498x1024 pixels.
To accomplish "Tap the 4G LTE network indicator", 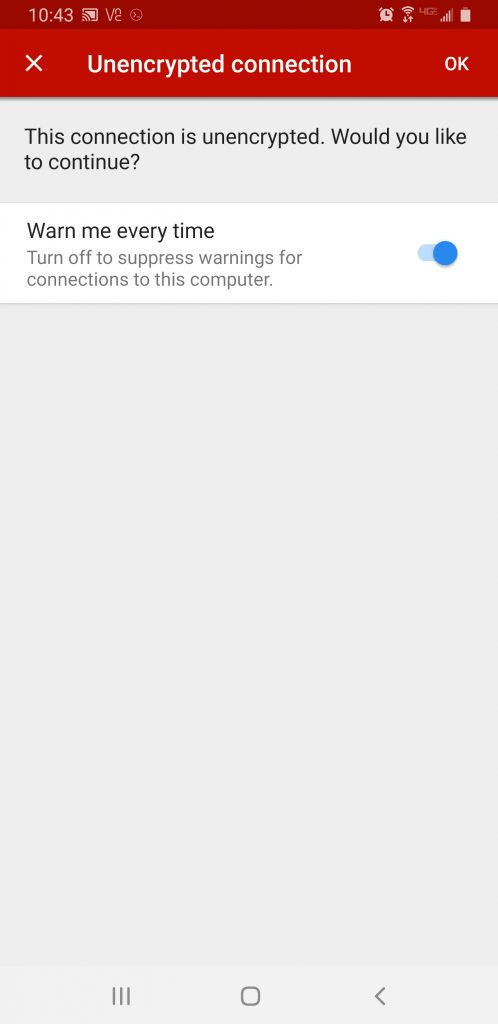I will 428,11.
